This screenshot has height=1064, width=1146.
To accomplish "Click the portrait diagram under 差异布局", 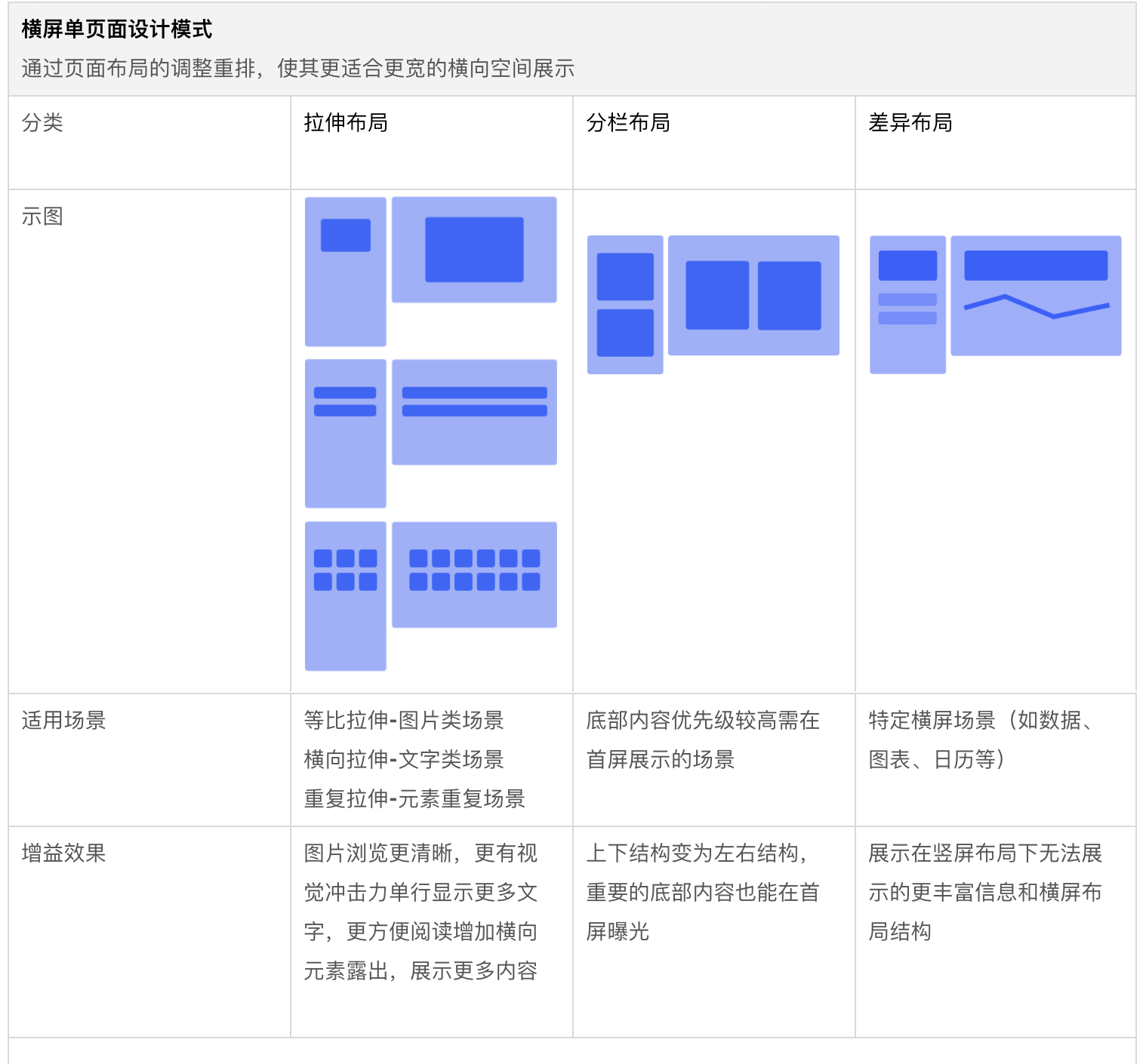I will point(907,305).
